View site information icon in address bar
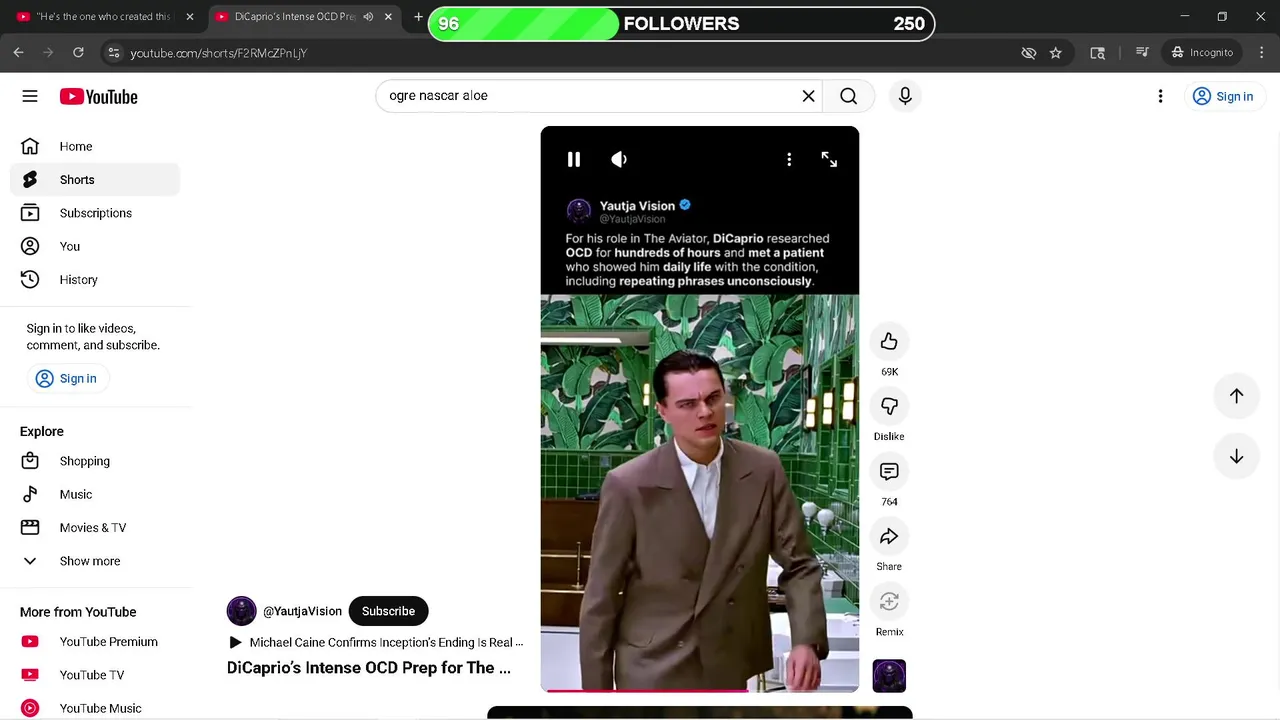1280x720 pixels. pos(114,52)
